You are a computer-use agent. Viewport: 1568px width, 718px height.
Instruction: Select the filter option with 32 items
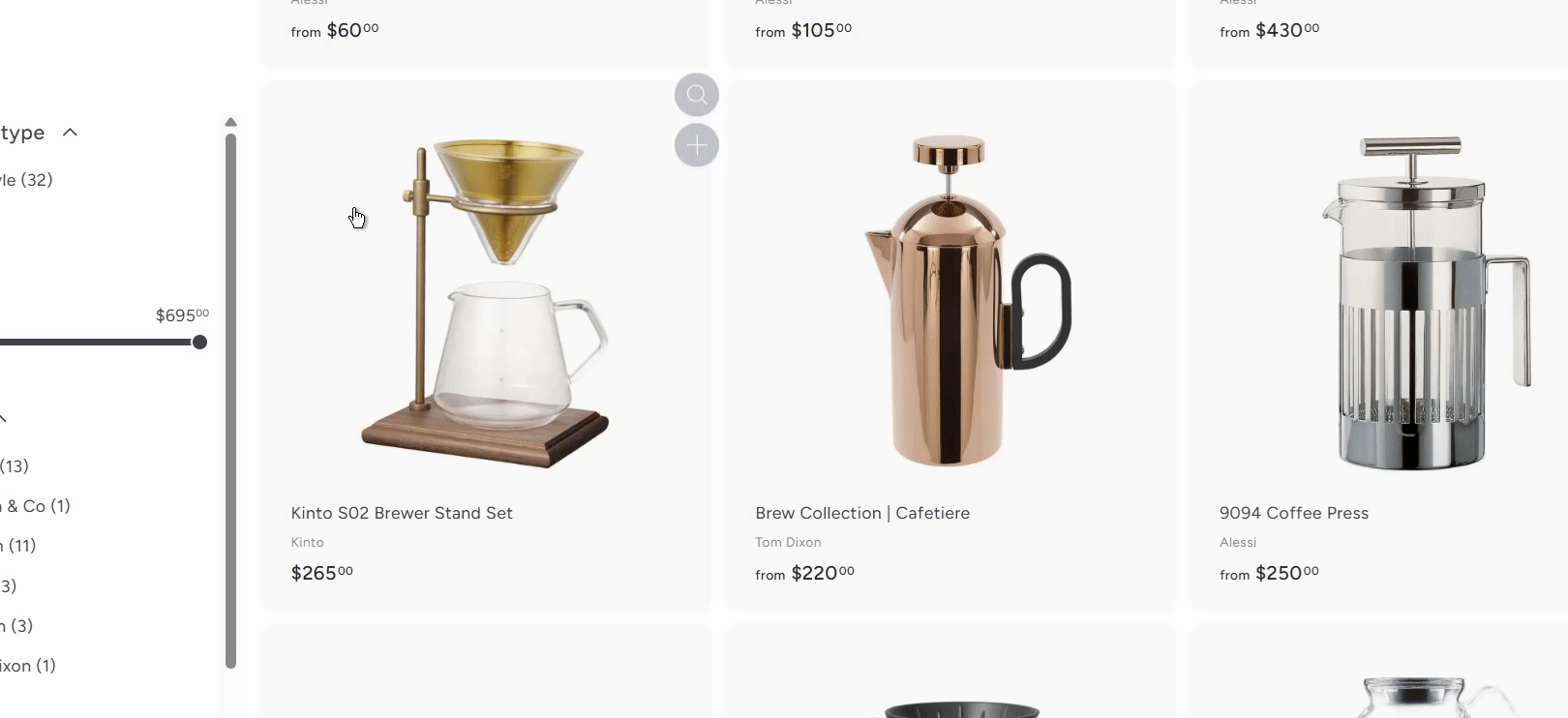[26, 180]
